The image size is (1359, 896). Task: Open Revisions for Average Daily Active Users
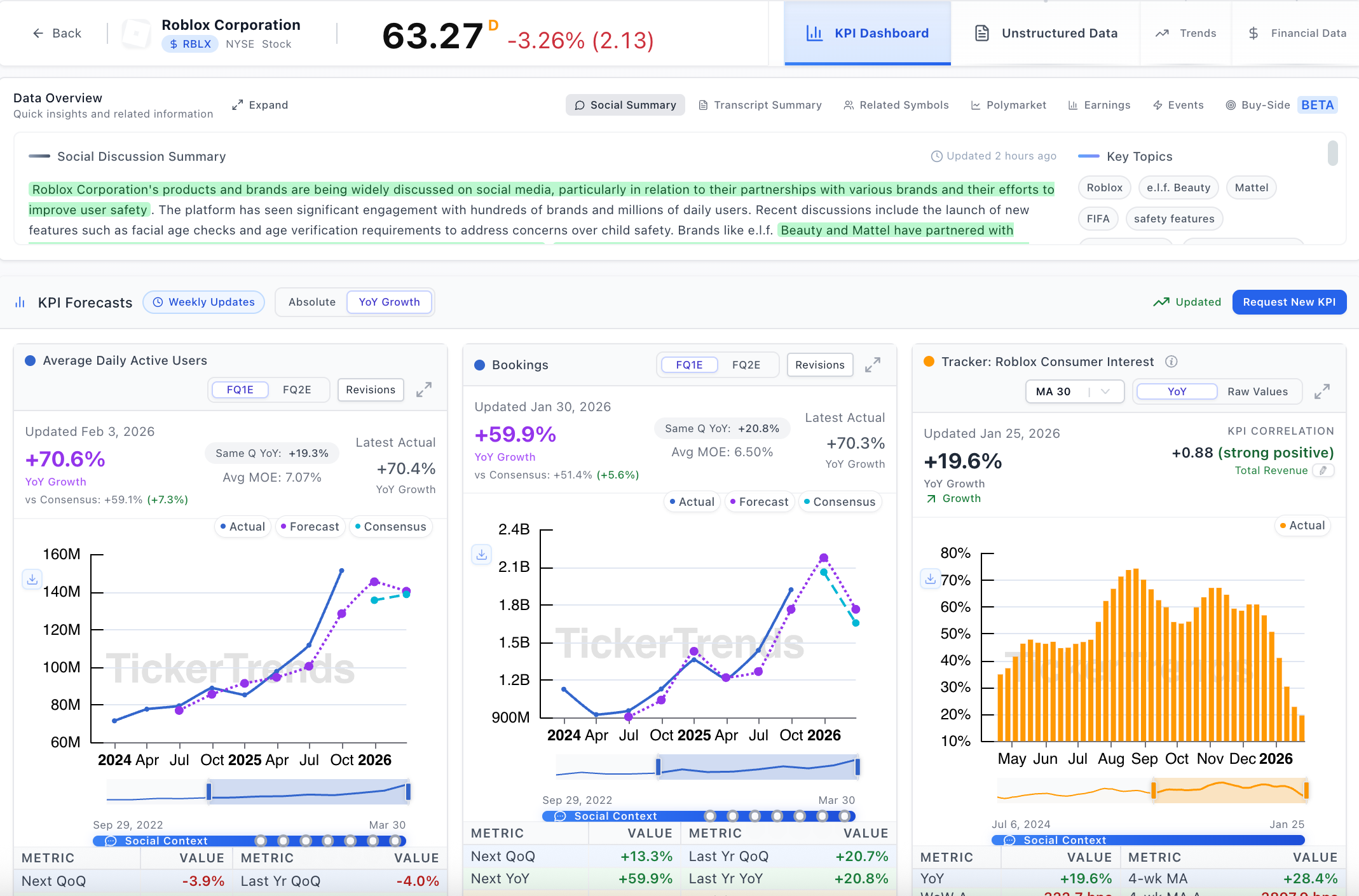[371, 390]
